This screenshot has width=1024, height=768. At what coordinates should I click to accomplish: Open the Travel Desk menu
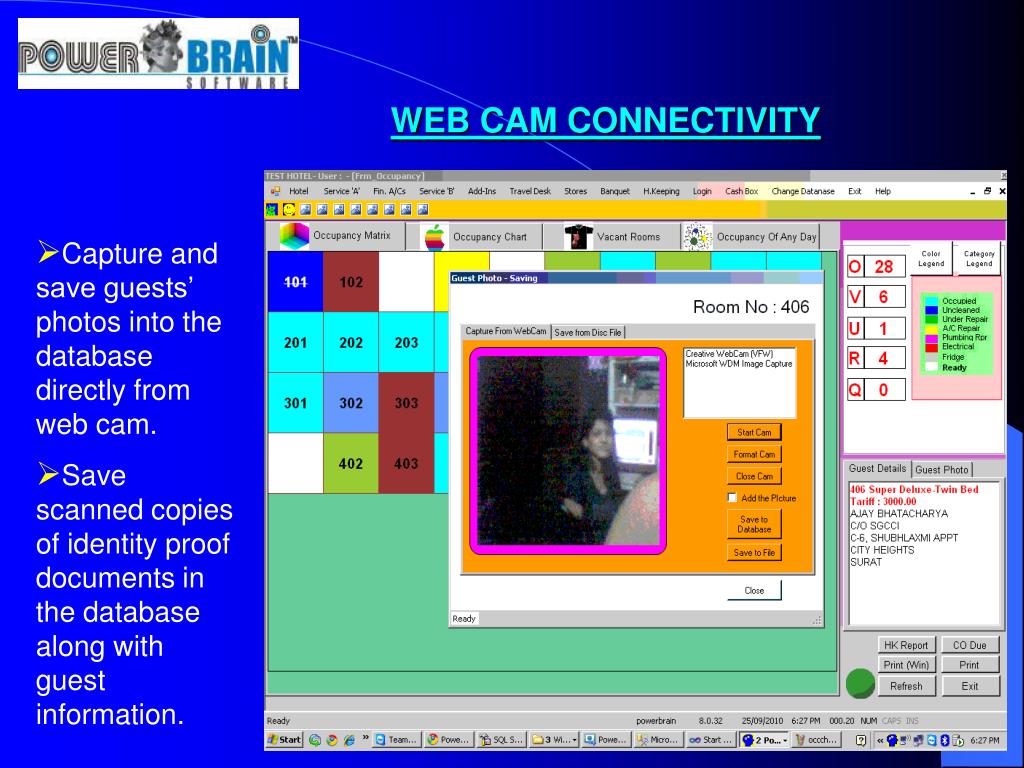click(x=530, y=191)
